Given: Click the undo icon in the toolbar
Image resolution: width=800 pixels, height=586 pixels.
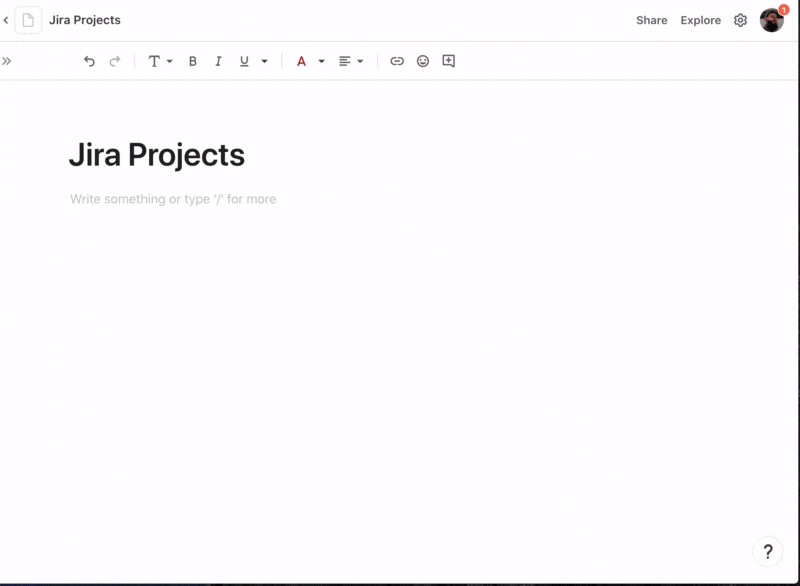Looking at the screenshot, I should (x=91, y=61).
